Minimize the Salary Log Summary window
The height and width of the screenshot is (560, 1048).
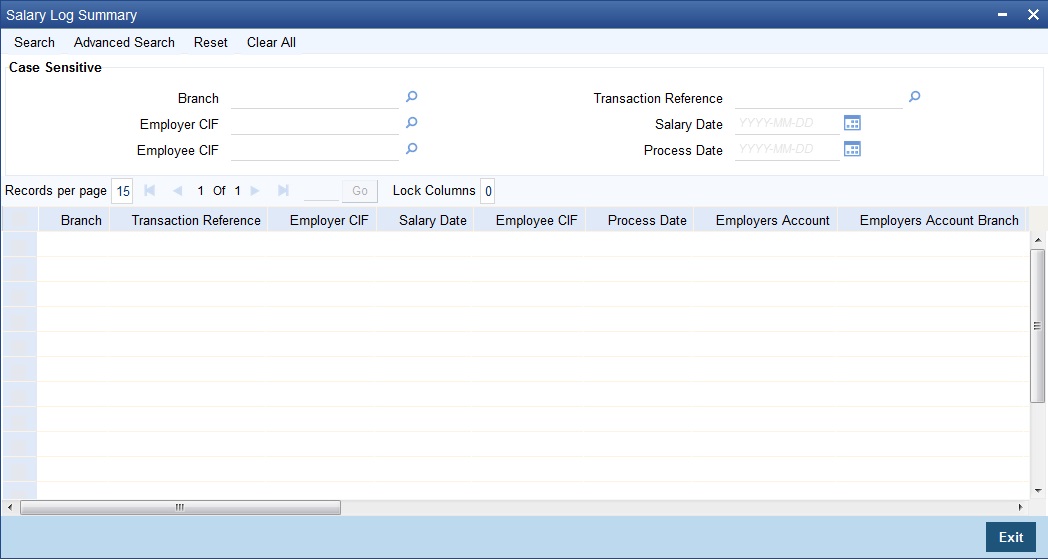(1003, 15)
